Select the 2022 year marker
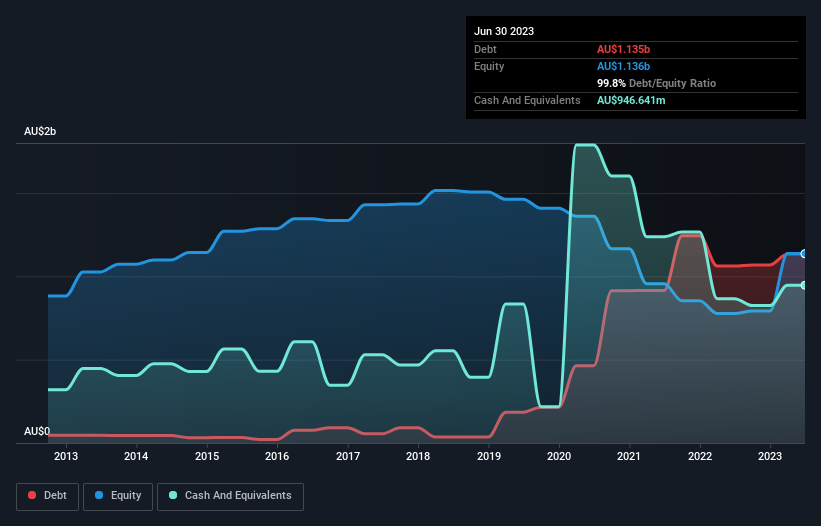Image resolution: width=821 pixels, height=526 pixels. pos(700,457)
